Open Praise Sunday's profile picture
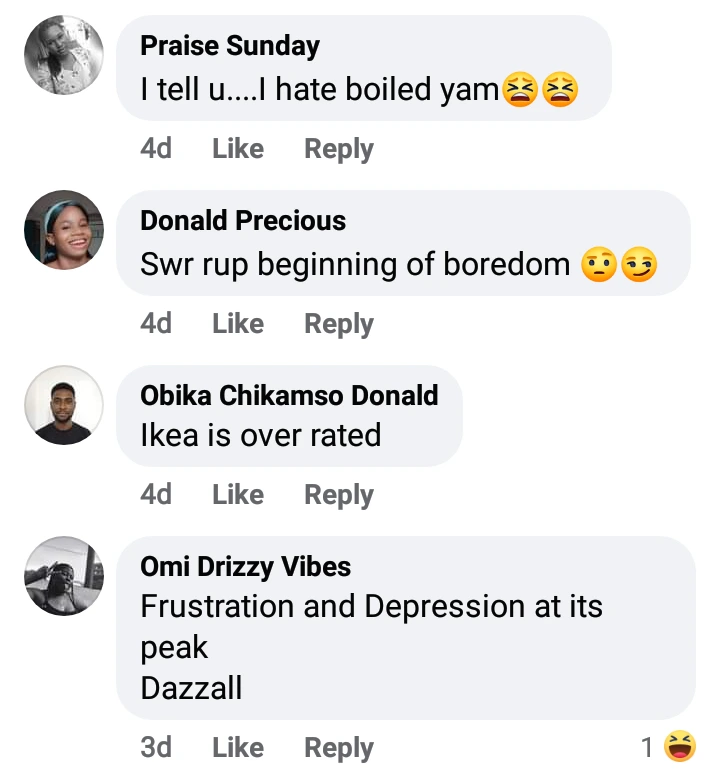 [x=64, y=55]
